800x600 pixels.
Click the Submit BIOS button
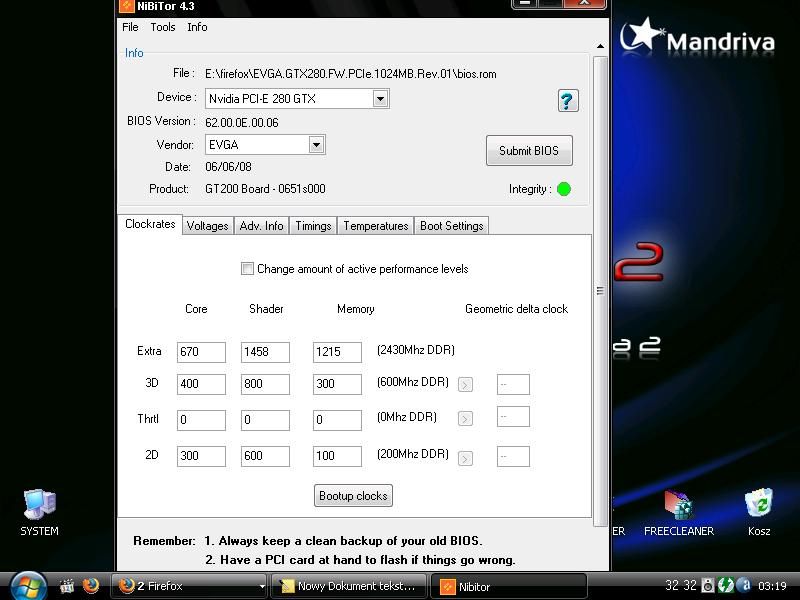(529, 151)
